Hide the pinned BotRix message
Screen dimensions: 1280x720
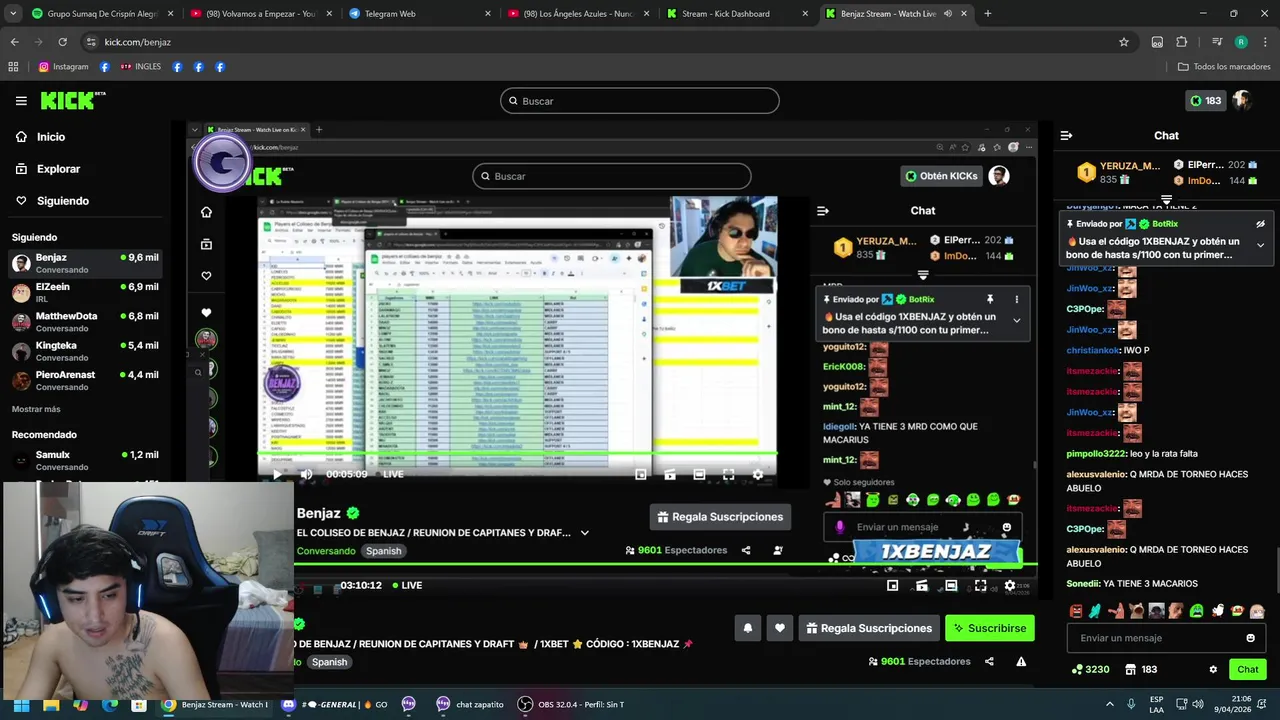tap(1260, 224)
